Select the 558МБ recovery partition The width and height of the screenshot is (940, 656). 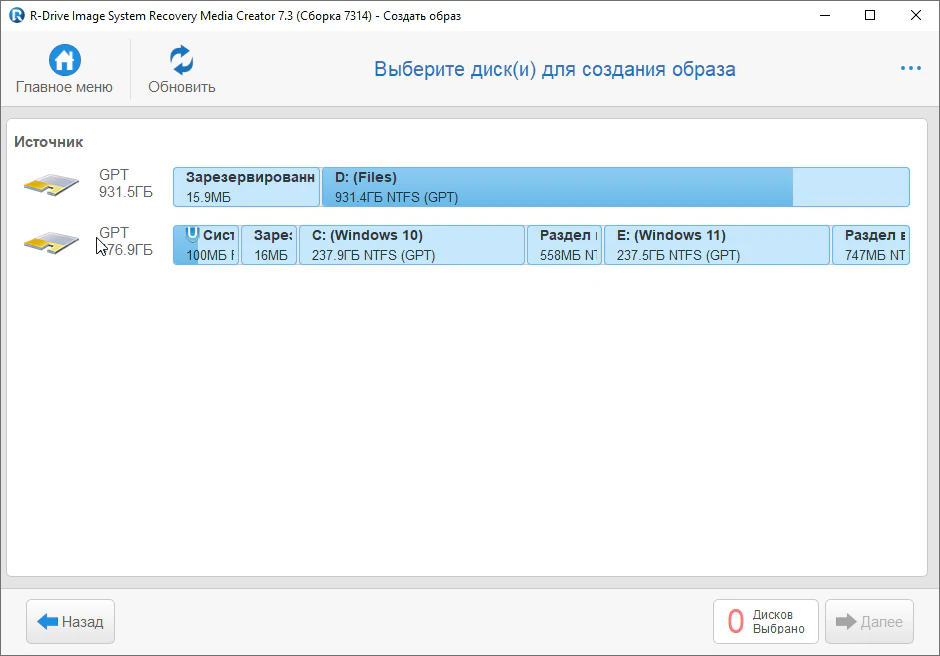(x=564, y=245)
